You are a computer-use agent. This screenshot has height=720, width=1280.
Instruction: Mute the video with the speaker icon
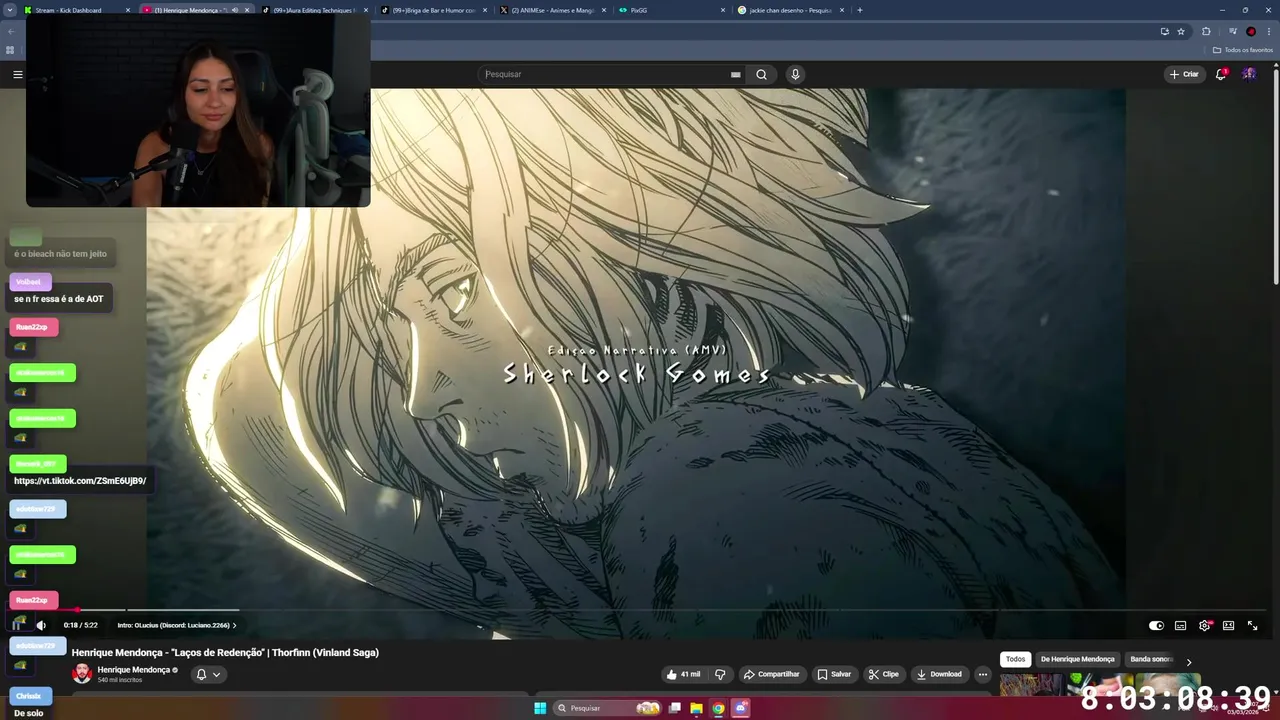(x=41, y=625)
